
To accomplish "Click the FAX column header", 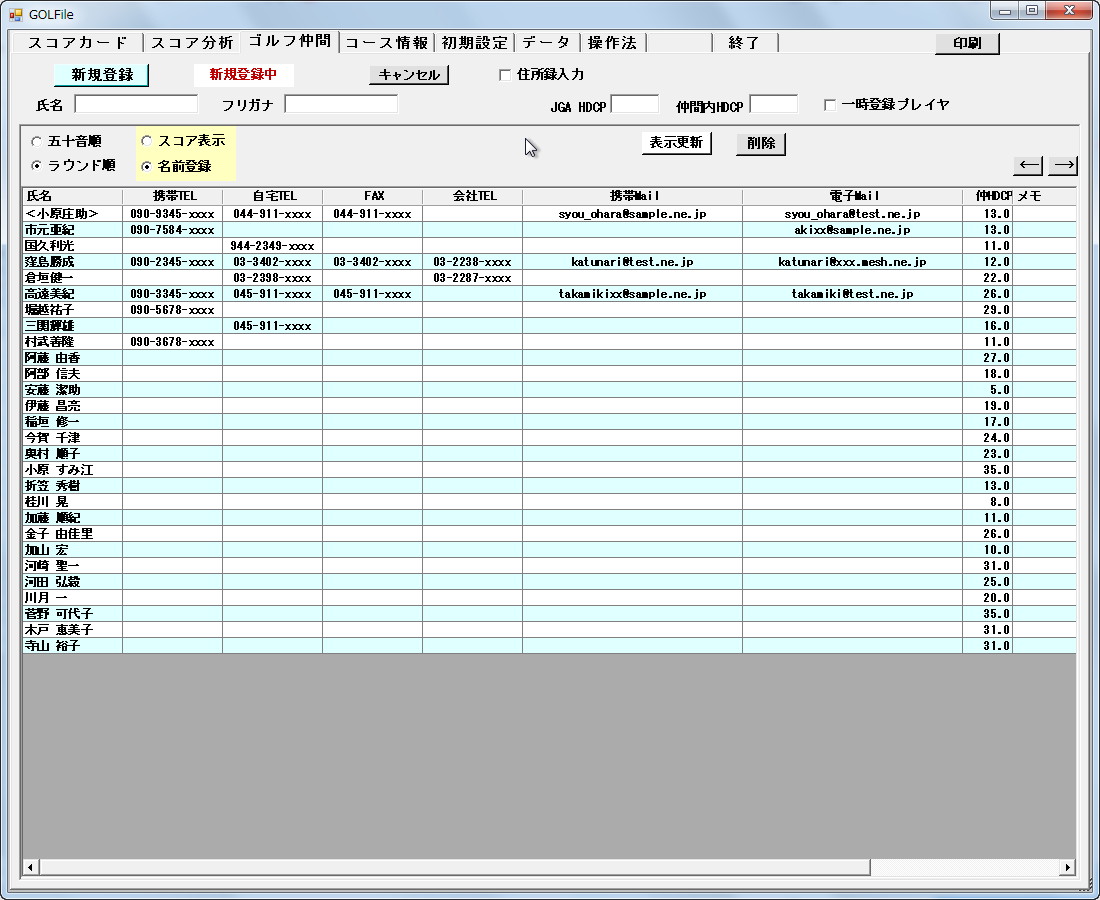I will pos(373,196).
